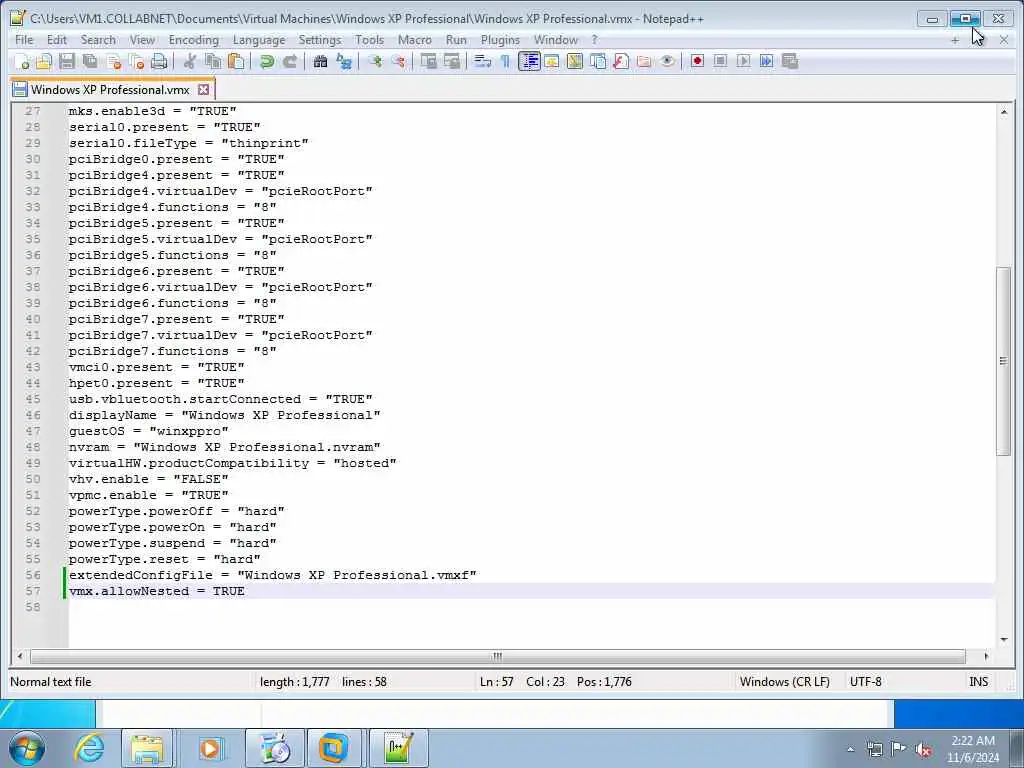The height and width of the screenshot is (768, 1024).
Task: Toggle synchronized horizontal scrolling
Action: click(452, 61)
